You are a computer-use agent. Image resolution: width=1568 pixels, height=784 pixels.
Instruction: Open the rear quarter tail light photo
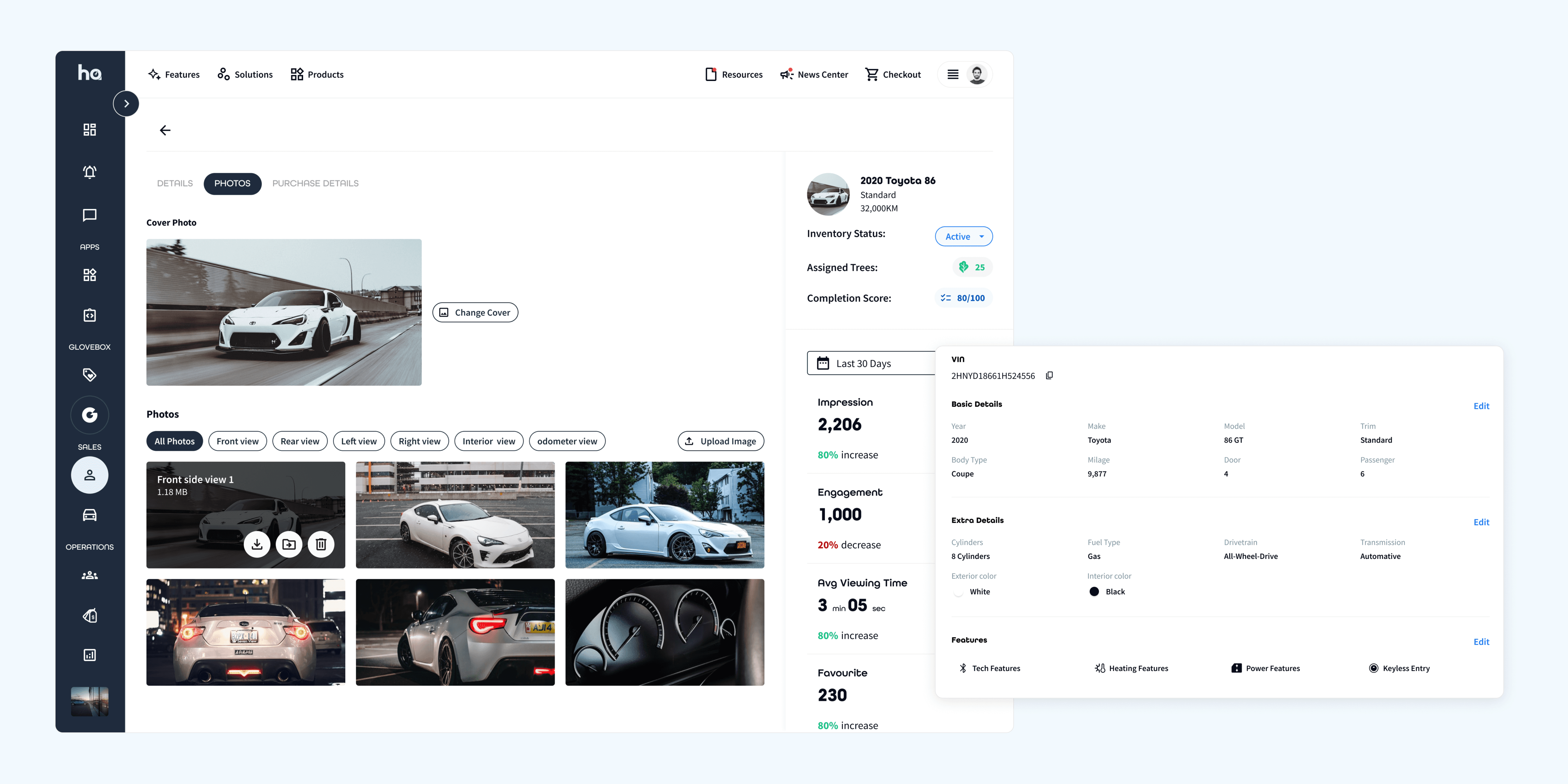(455, 632)
